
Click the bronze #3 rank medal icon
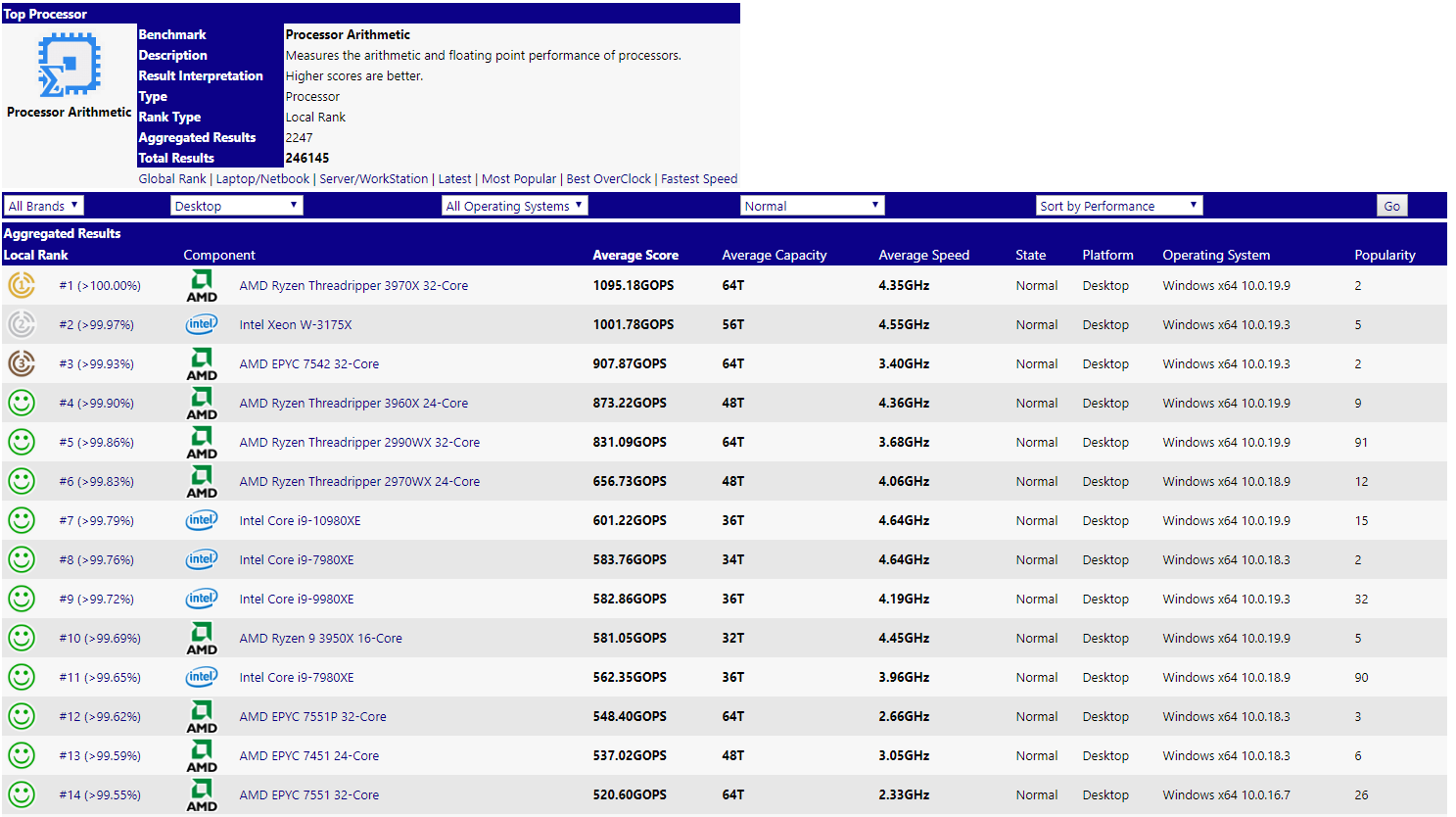point(22,363)
